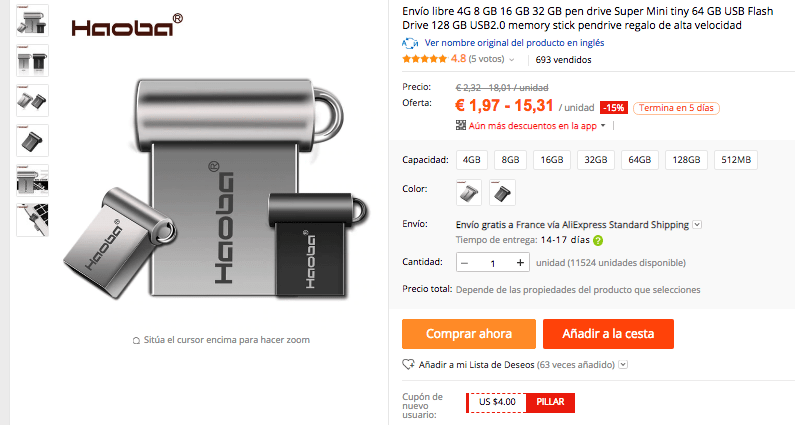Click the Haoba brand logo

(x=127, y=25)
